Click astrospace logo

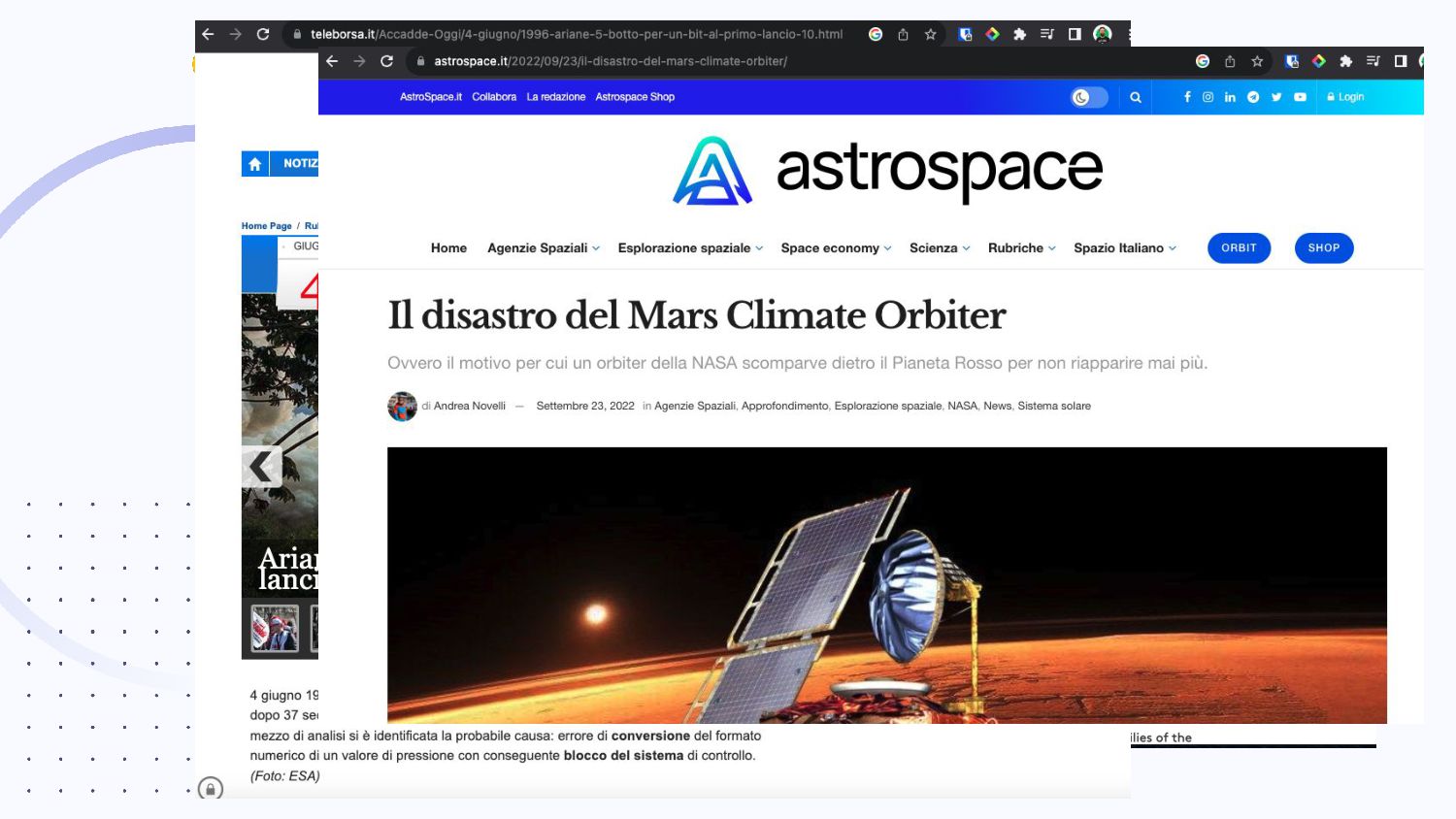pos(888,171)
